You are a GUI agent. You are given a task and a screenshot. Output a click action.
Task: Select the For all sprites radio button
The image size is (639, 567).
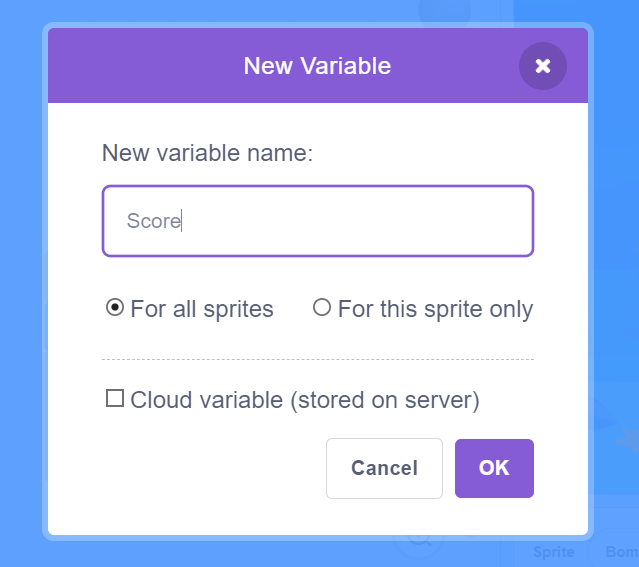click(115, 307)
